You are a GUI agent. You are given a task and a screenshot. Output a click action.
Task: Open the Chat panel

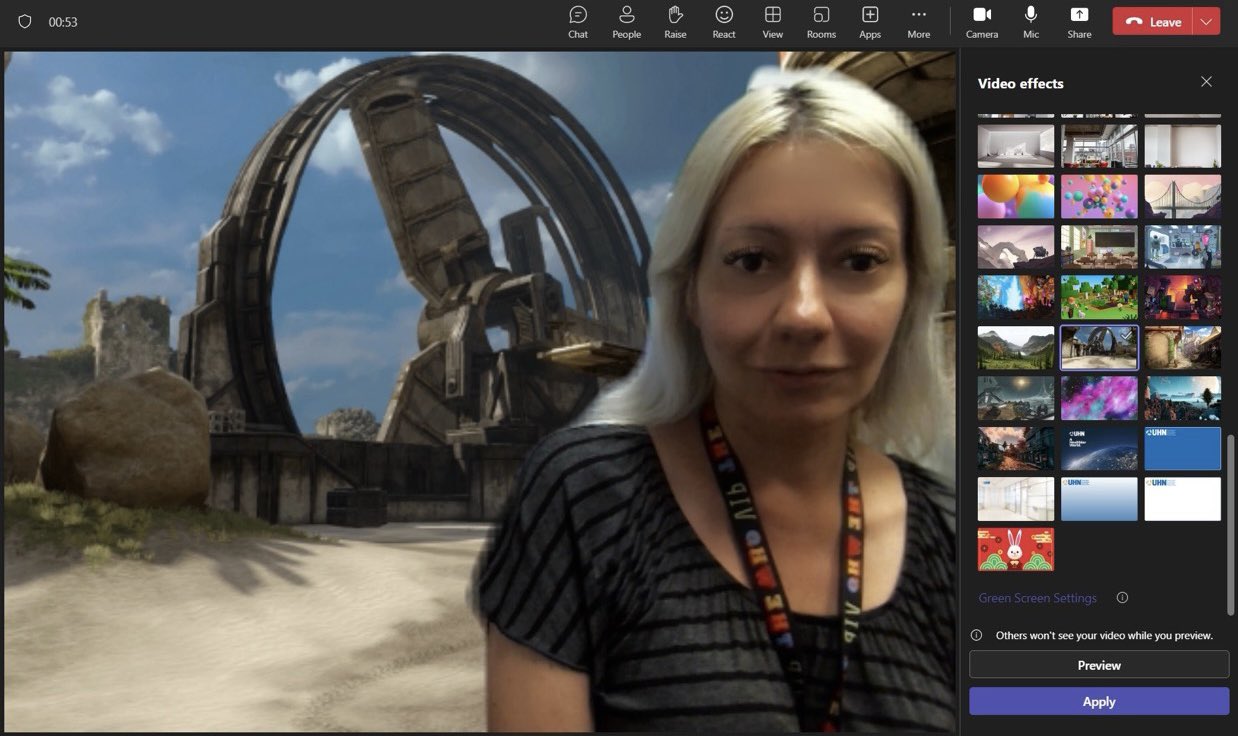pos(578,21)
